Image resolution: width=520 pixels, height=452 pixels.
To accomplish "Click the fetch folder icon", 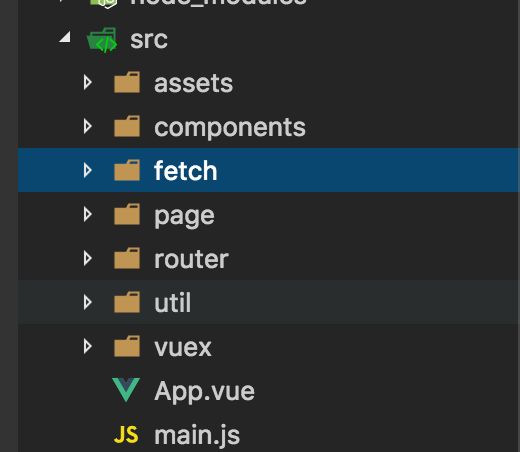I will pyautogui.click(x=127, y=170).
